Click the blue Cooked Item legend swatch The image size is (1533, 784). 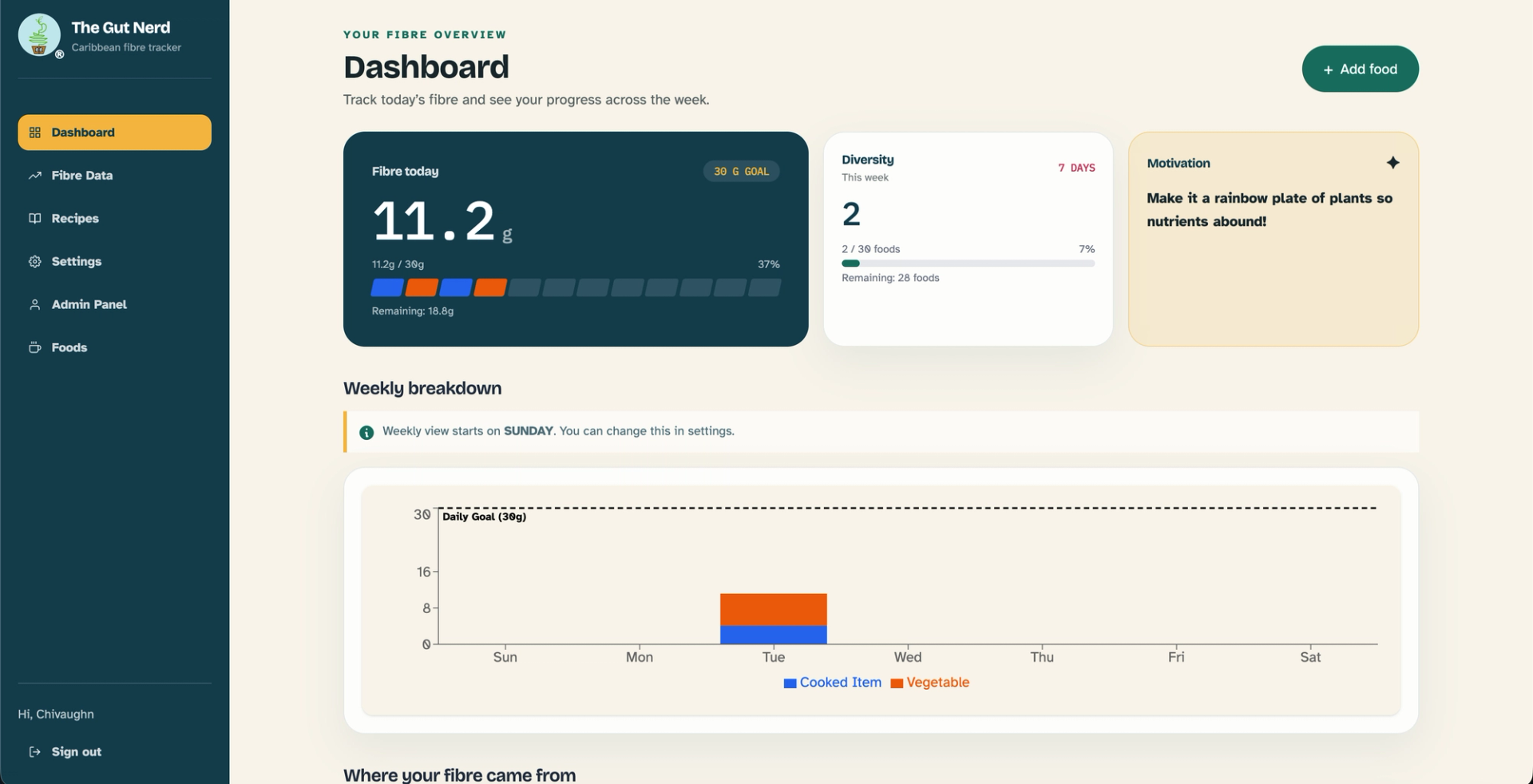pyautogui.click(x=790, y=683)
